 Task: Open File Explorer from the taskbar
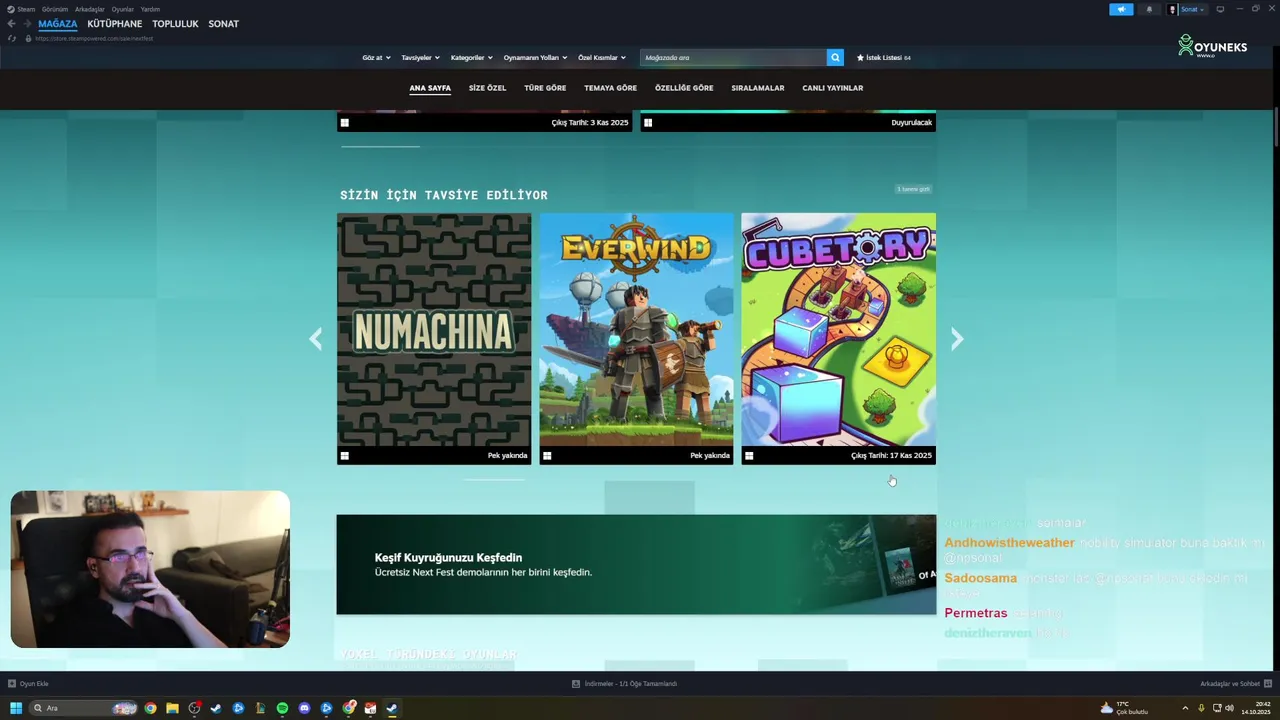click(x=172, y=708)
